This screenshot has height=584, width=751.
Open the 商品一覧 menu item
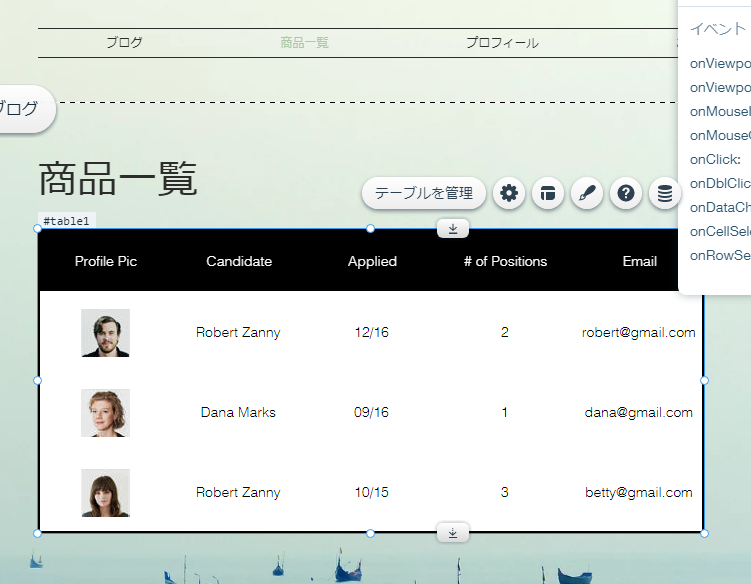(305, 43)
